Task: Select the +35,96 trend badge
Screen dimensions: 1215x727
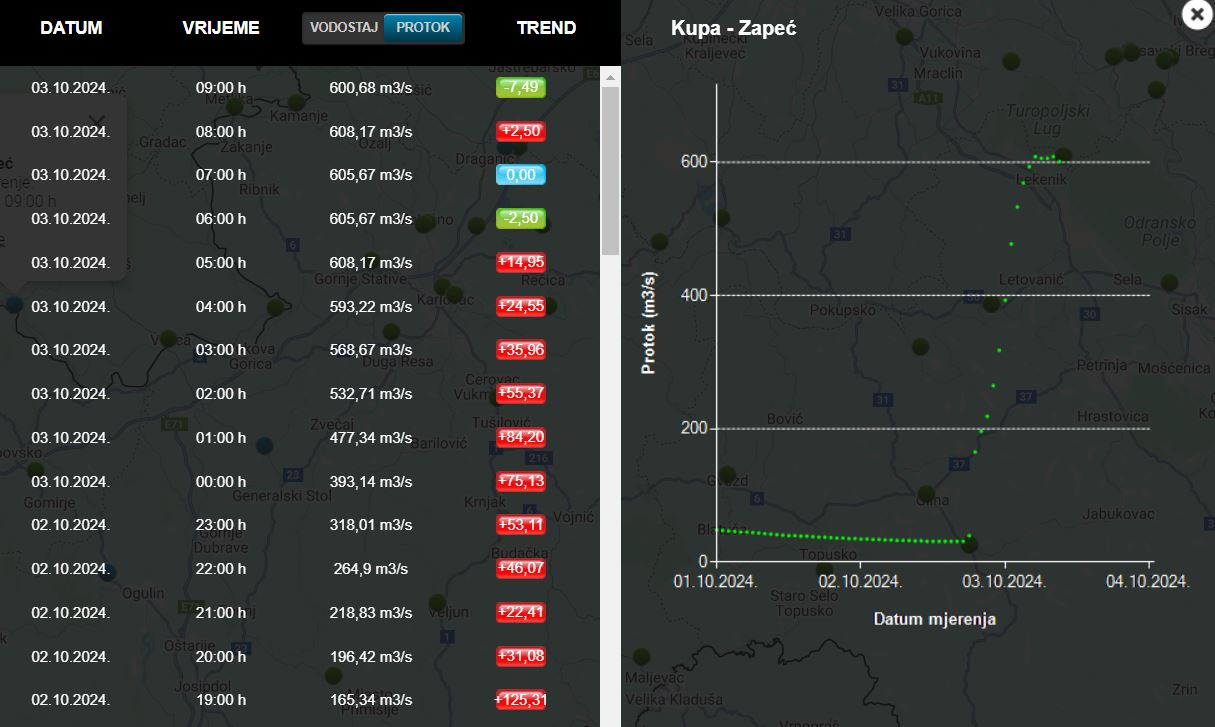Action: point(521,350)
